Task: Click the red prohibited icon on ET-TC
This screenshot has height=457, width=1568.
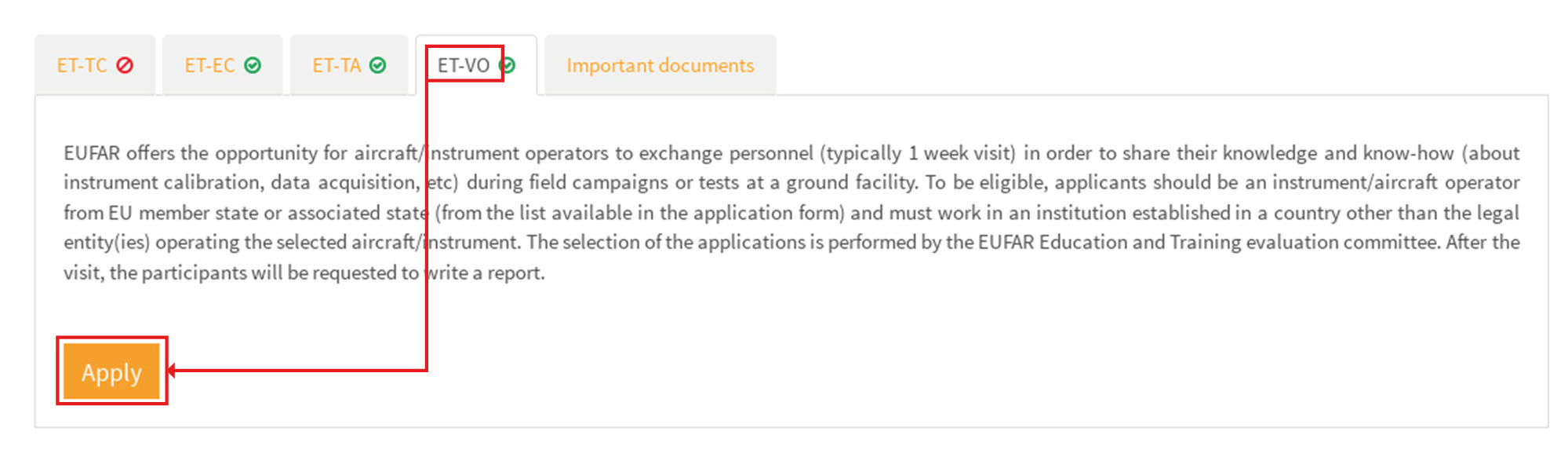Action: pyautogui.click(x=125, y=65)
